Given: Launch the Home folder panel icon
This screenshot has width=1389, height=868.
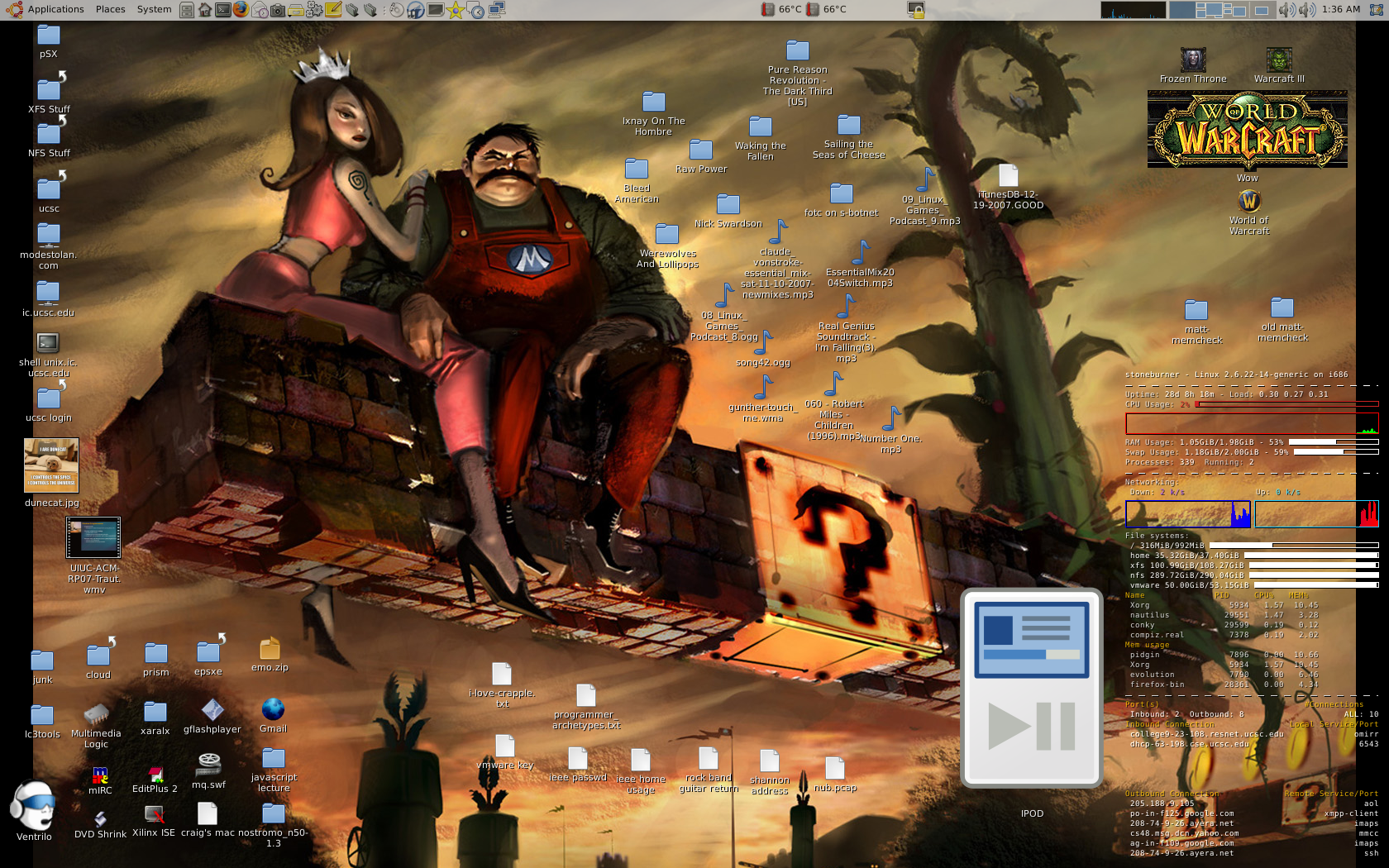Looking at the screenshot, I should 205,10.
